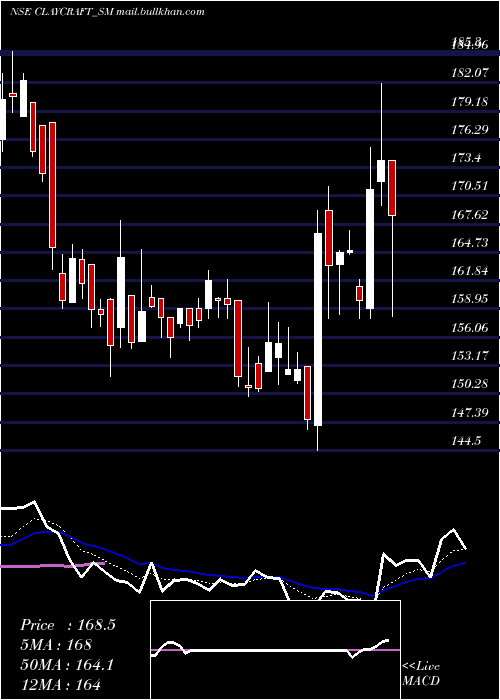Click the 182.07 price axis label
The height and width of the screenshot is (700, 500).
470,72
